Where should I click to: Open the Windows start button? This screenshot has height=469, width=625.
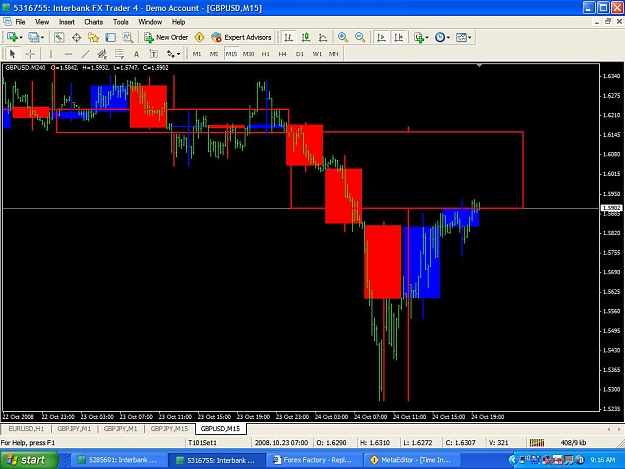tap(29, 460)
